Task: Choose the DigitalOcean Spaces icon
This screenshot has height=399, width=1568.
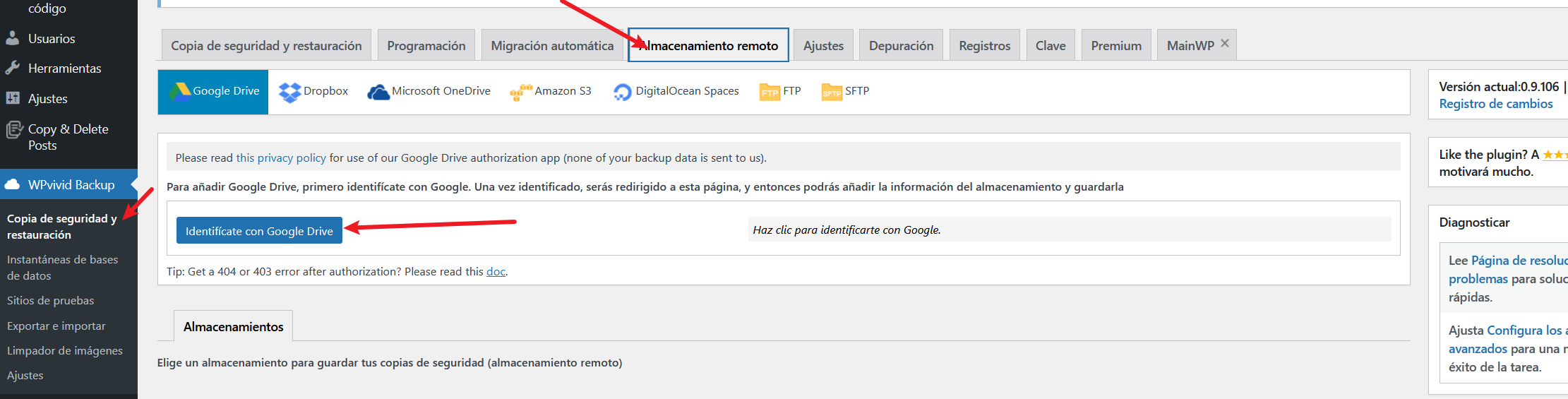Action: [x=622, y=92]
